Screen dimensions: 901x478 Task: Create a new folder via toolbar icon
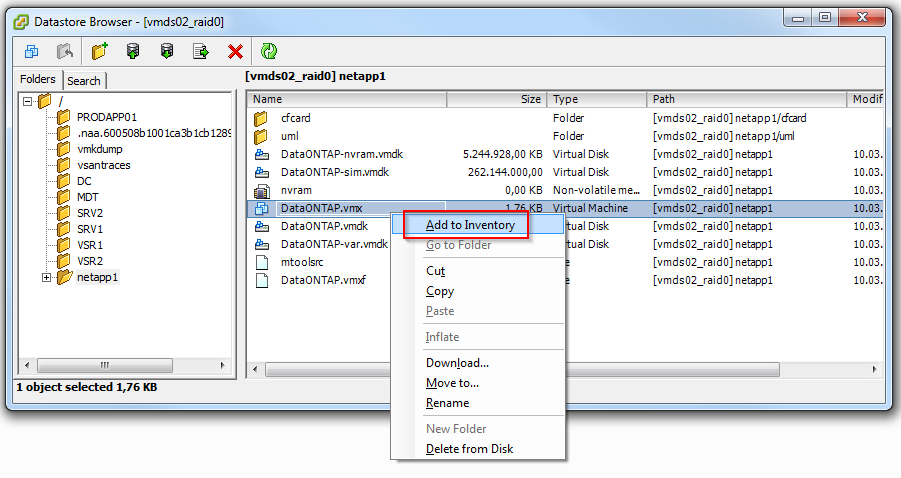click(x=99, y=51)
